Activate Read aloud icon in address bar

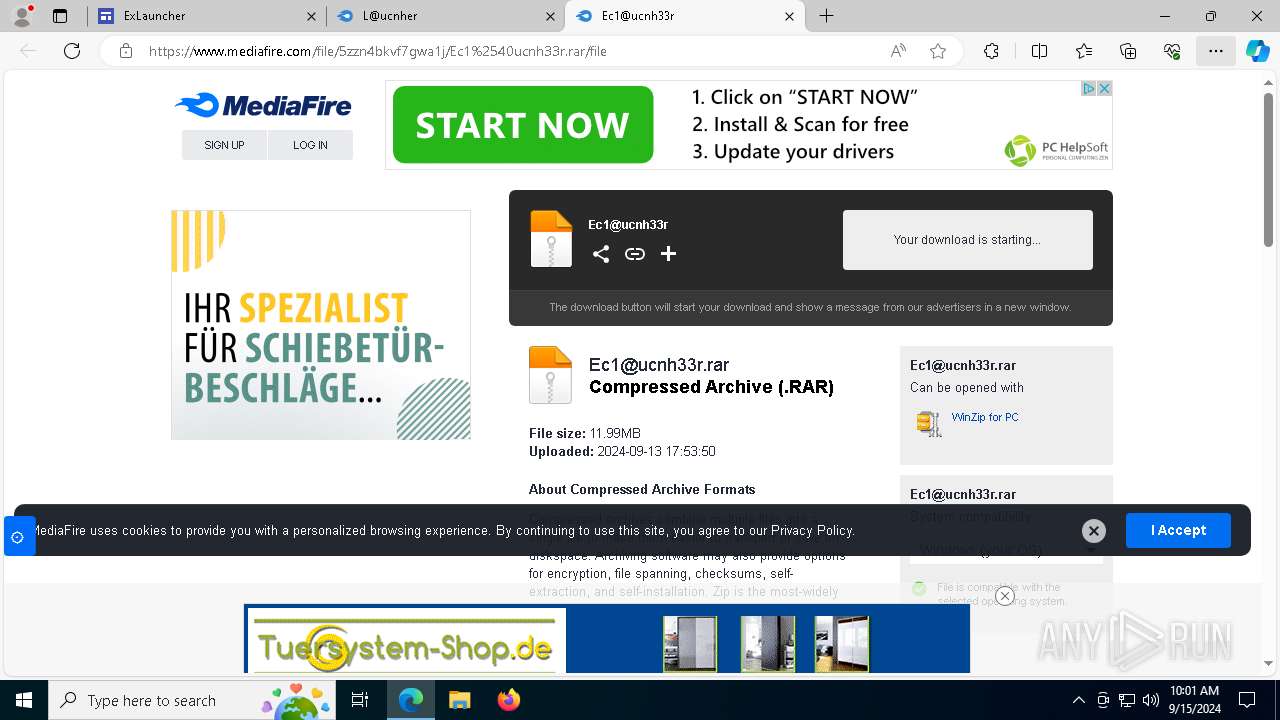click(x=898, y=51)
